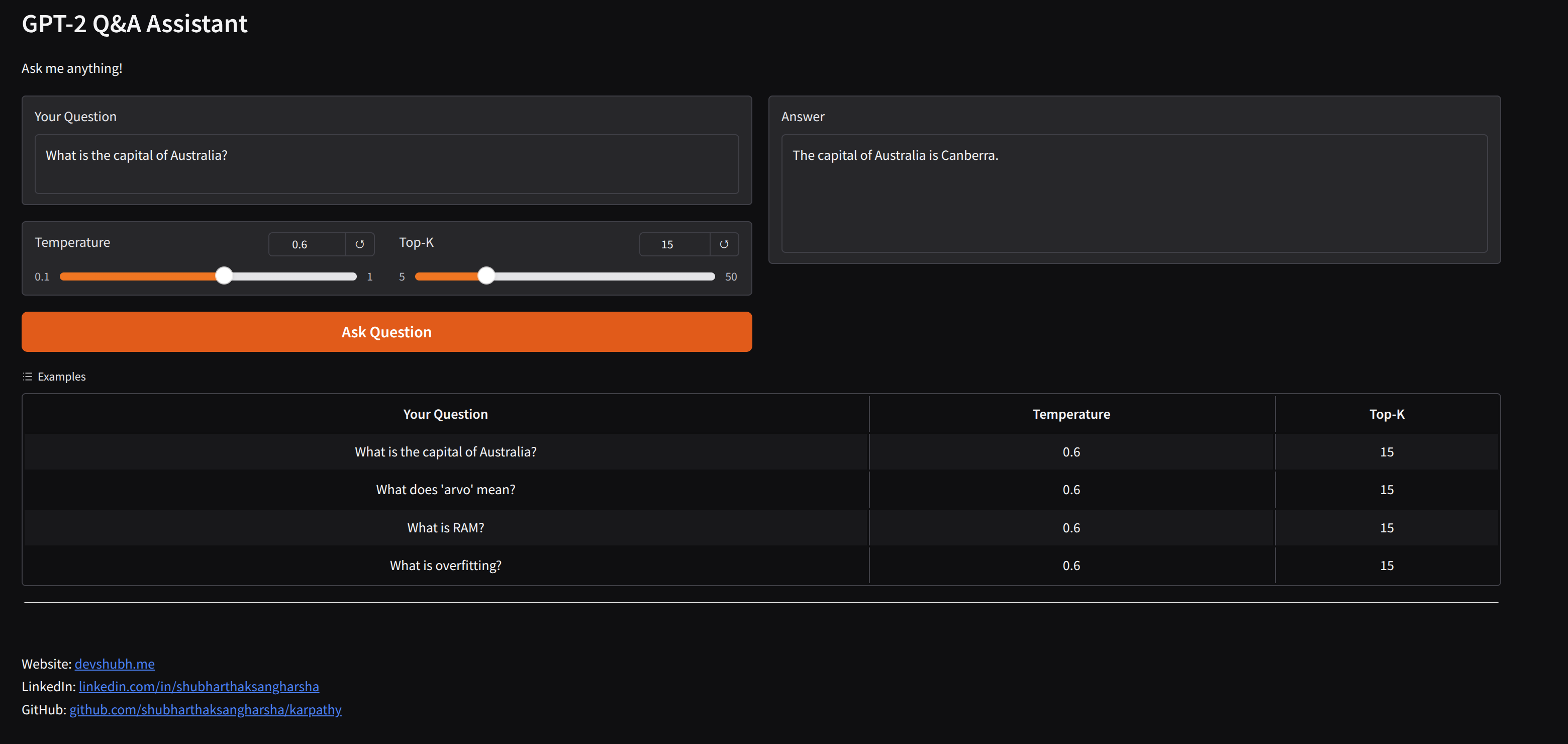Focus the Your Question text box
The height and width of the screenshot is (744, 1568).
point(386,164)
